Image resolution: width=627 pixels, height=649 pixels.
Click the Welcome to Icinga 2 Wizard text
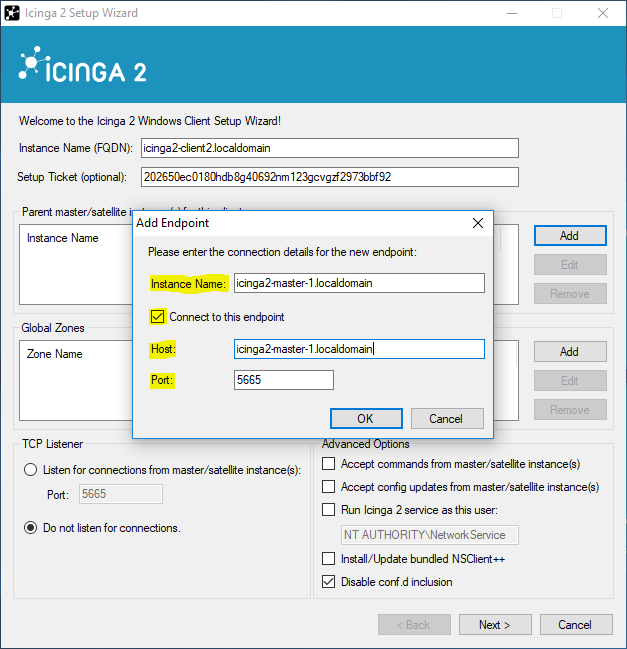pyautogui.click(x=150, y=121)
